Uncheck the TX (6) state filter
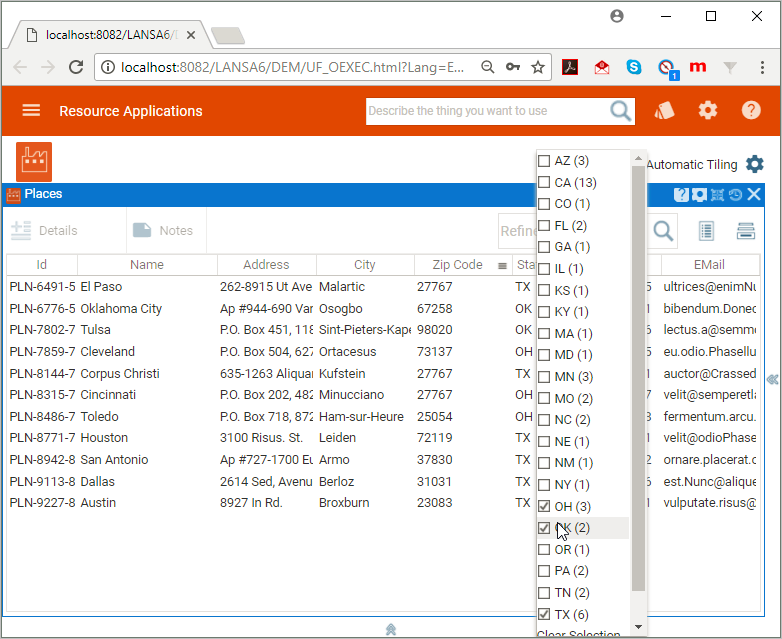Screen dimensions: 782x639 click(x=544, y=614)
